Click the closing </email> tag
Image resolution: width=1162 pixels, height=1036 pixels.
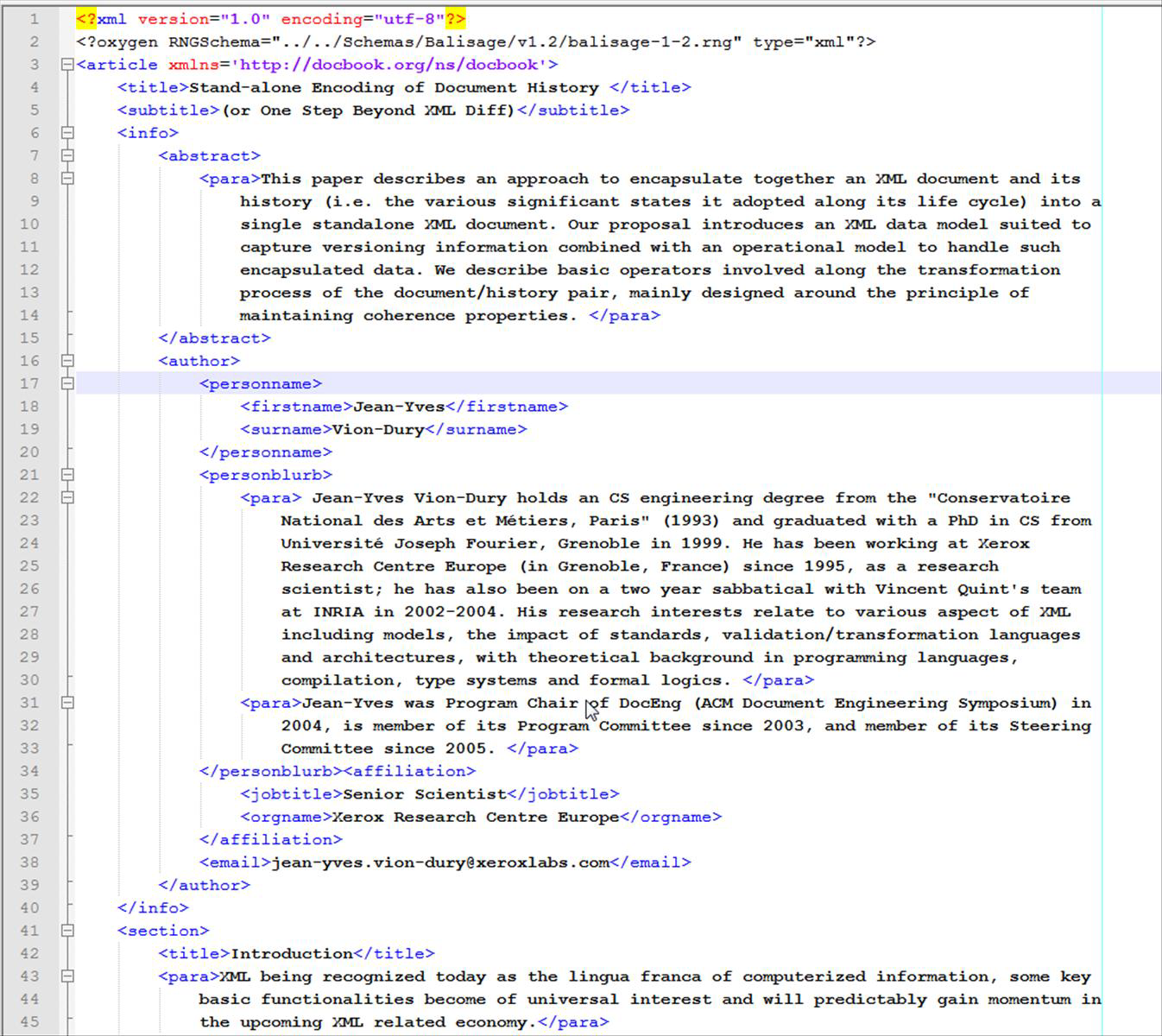[650, 862]
